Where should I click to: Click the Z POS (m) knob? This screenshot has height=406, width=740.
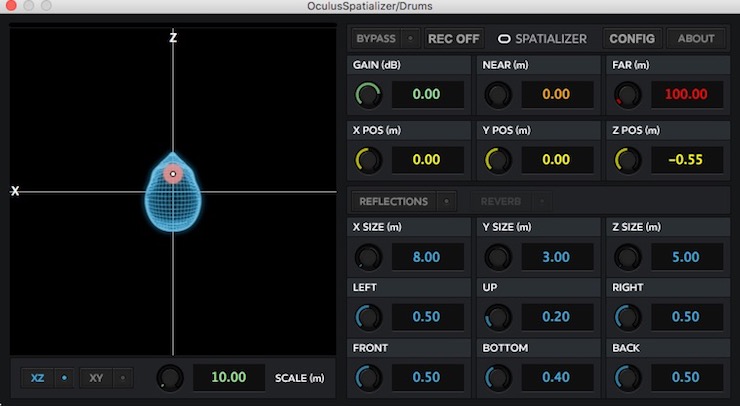pos(628,160)
